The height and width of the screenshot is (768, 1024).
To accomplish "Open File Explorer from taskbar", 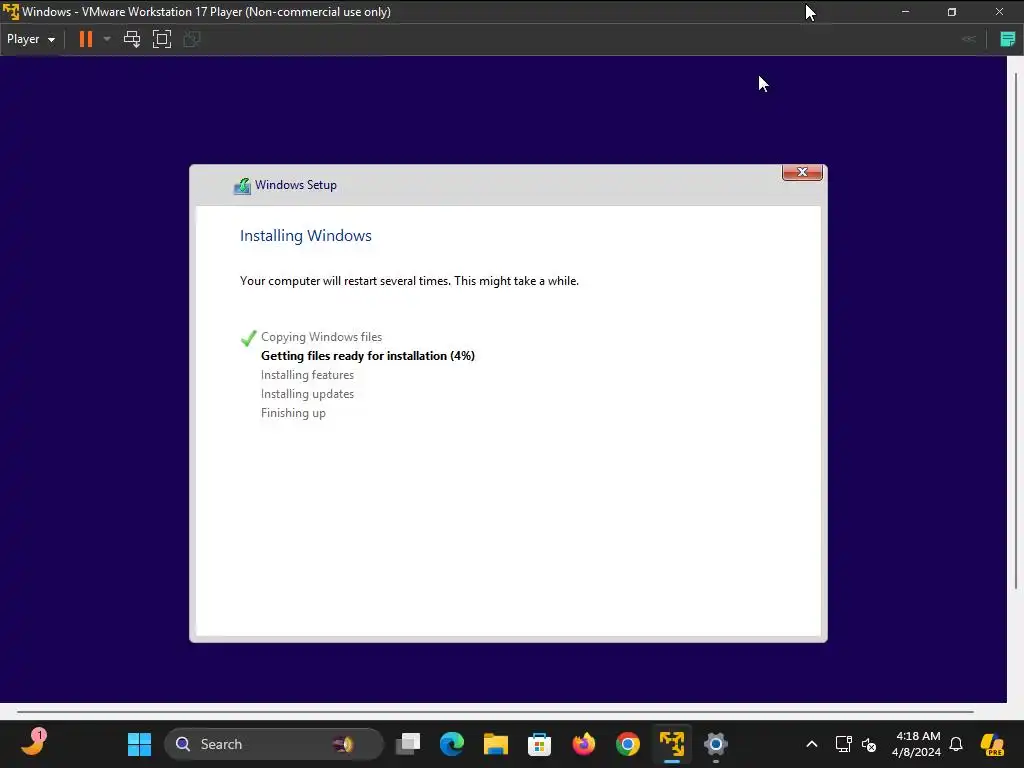I will click(x=496, y=744).
